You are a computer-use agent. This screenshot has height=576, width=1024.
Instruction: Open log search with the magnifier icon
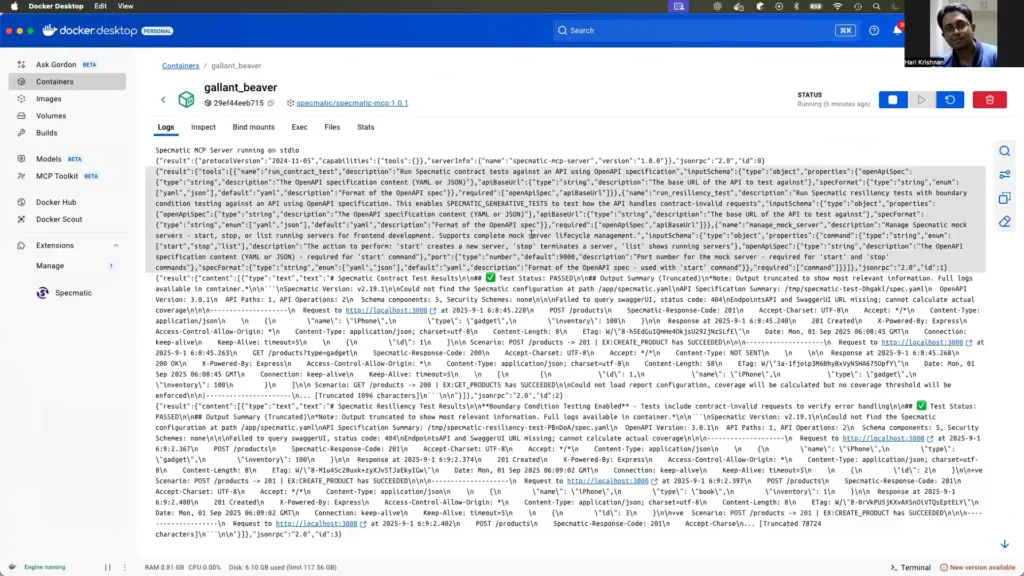pyautogui.click(x=1005, y=151)
